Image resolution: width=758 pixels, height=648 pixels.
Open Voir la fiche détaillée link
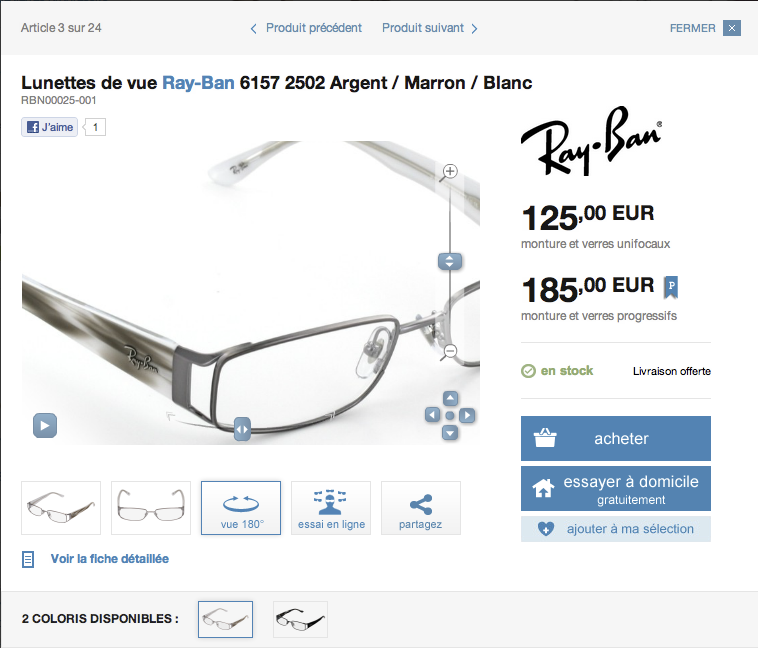click(110, 559)
